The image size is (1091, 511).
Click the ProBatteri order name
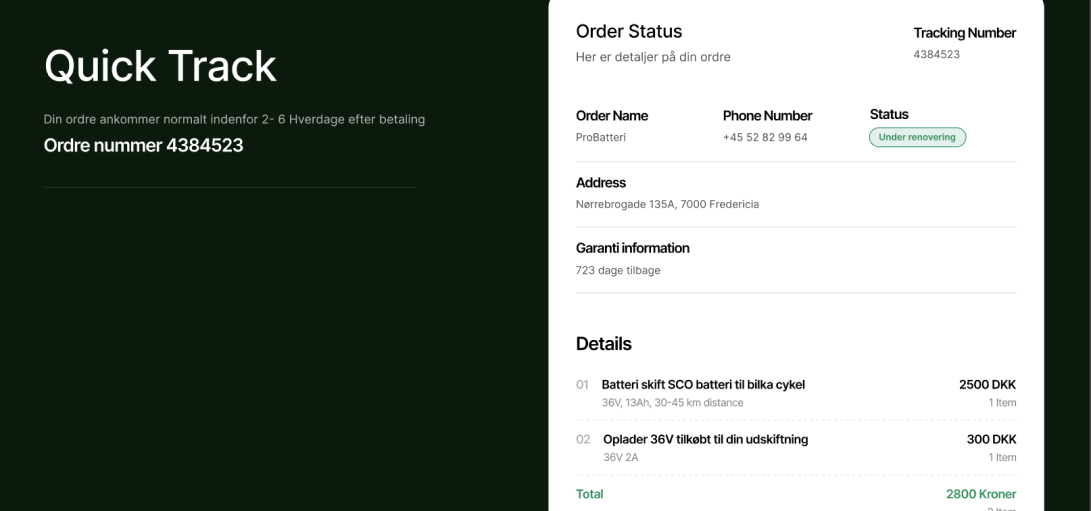[601, 137]
